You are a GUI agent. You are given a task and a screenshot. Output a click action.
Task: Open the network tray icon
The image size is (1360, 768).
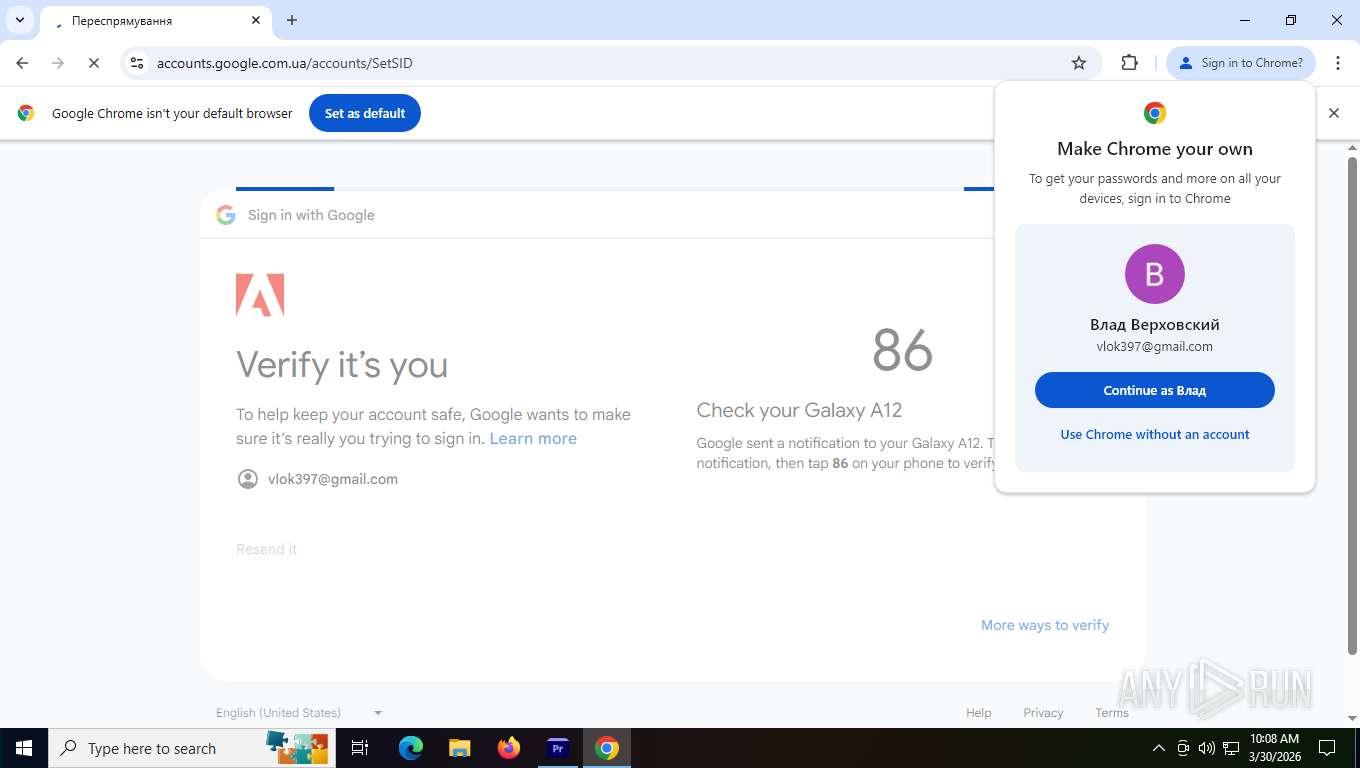point(1231,748)
